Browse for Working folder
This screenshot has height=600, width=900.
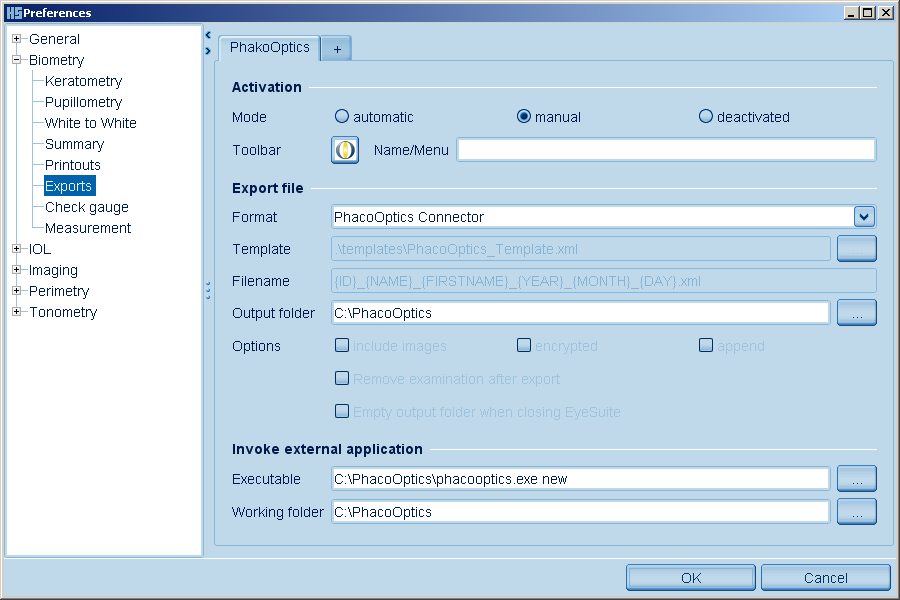(x=856, y=512)
